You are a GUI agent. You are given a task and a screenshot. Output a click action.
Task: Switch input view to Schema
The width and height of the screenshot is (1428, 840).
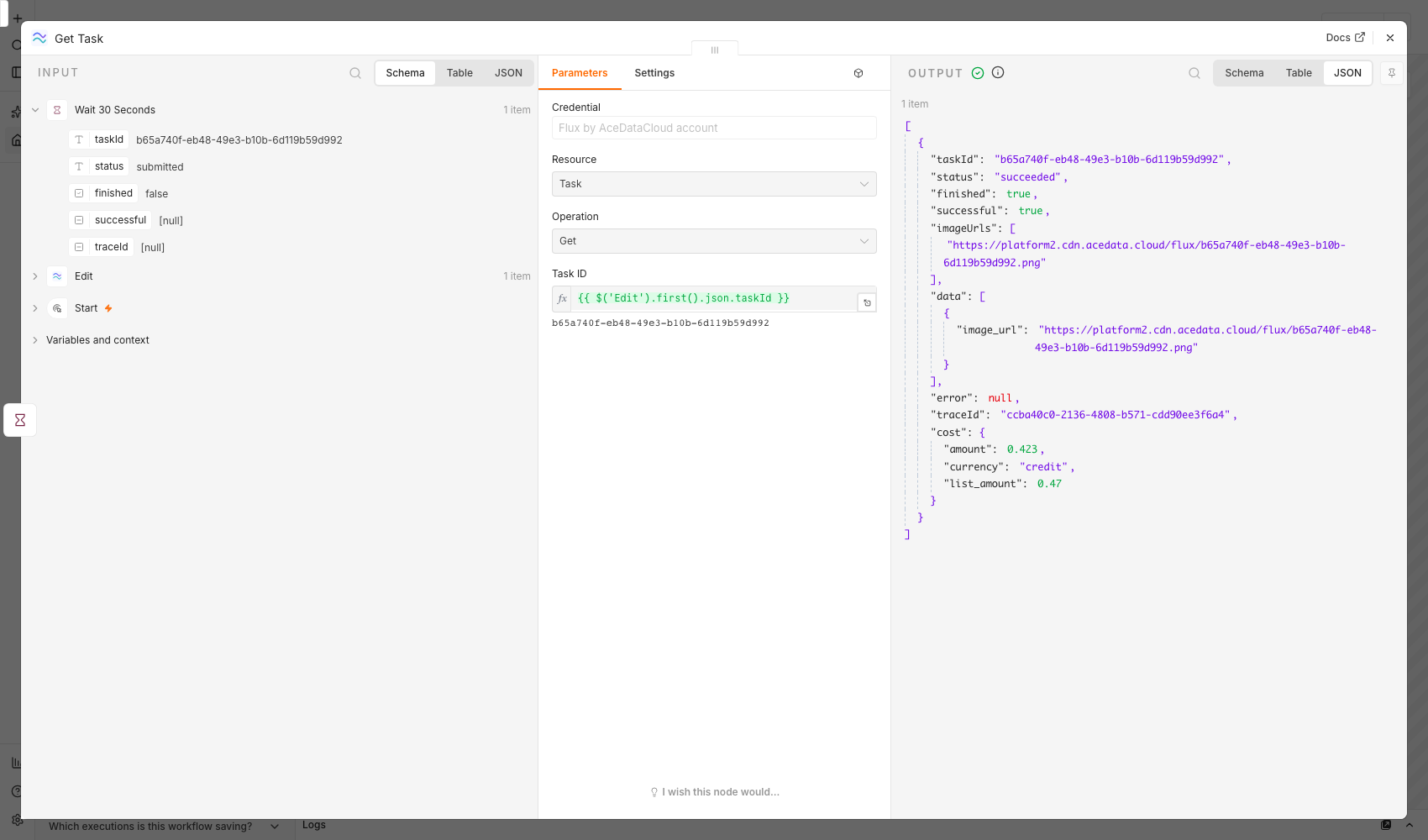[405, 73]
